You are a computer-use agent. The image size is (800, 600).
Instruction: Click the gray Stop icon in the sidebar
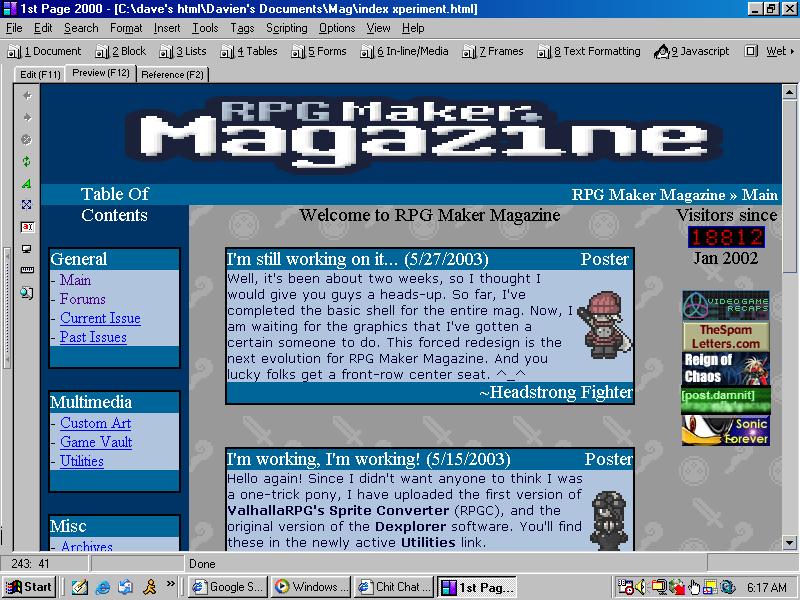tap(27, 139)
